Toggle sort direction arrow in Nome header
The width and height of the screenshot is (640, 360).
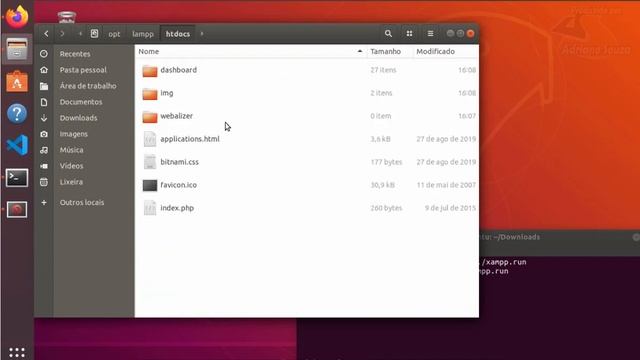360,51
